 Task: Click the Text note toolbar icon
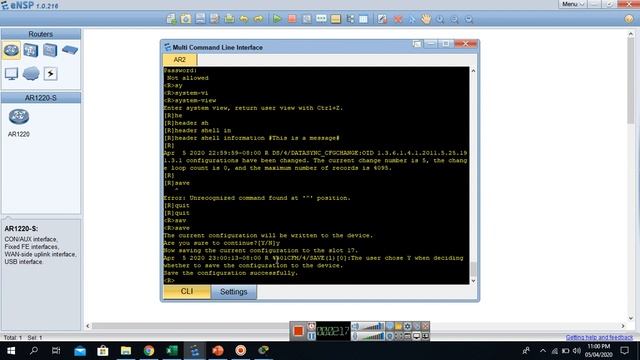321,19
